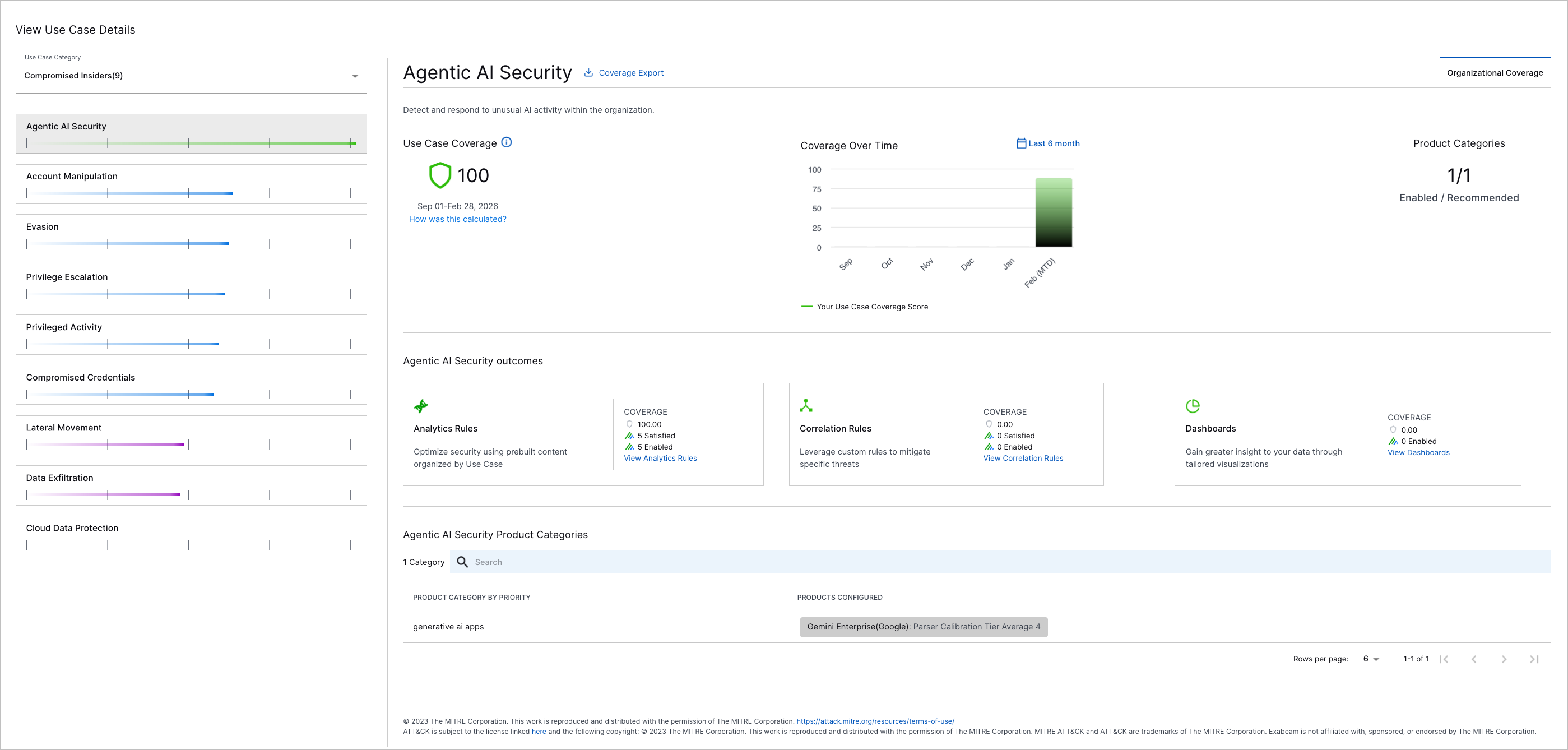Open the Rows per page selector

[1371, 659]
